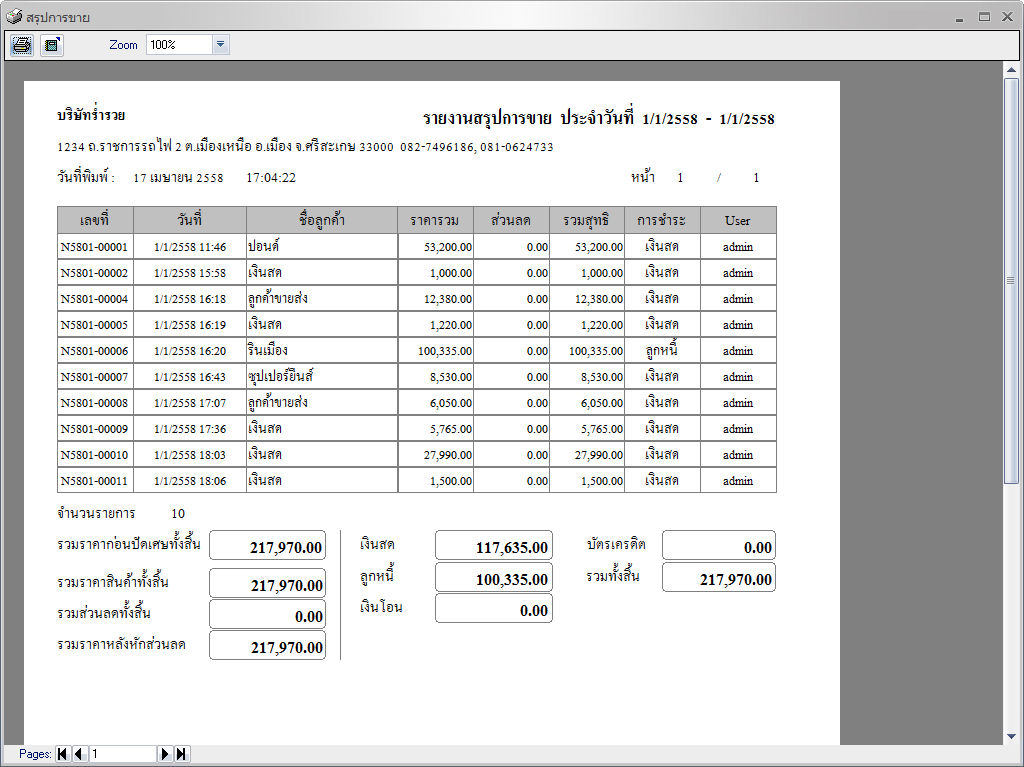This screenshot has width=1024, height=767.
Task: Maximize the สรุปการขาย window
Action: point(984,17)
